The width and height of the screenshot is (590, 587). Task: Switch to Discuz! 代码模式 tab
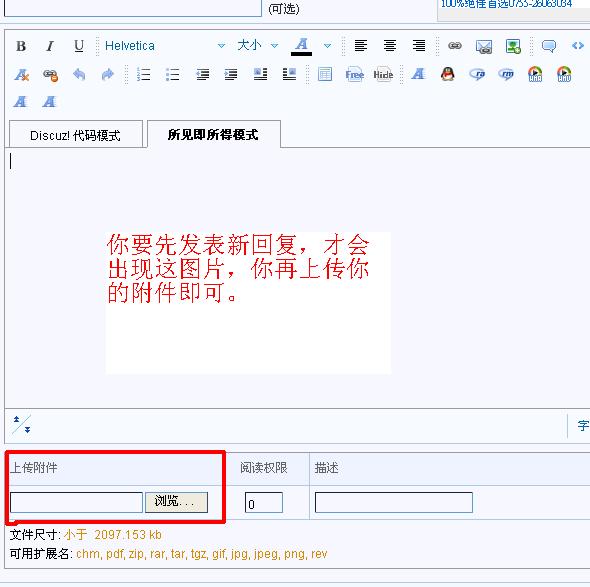75,135
